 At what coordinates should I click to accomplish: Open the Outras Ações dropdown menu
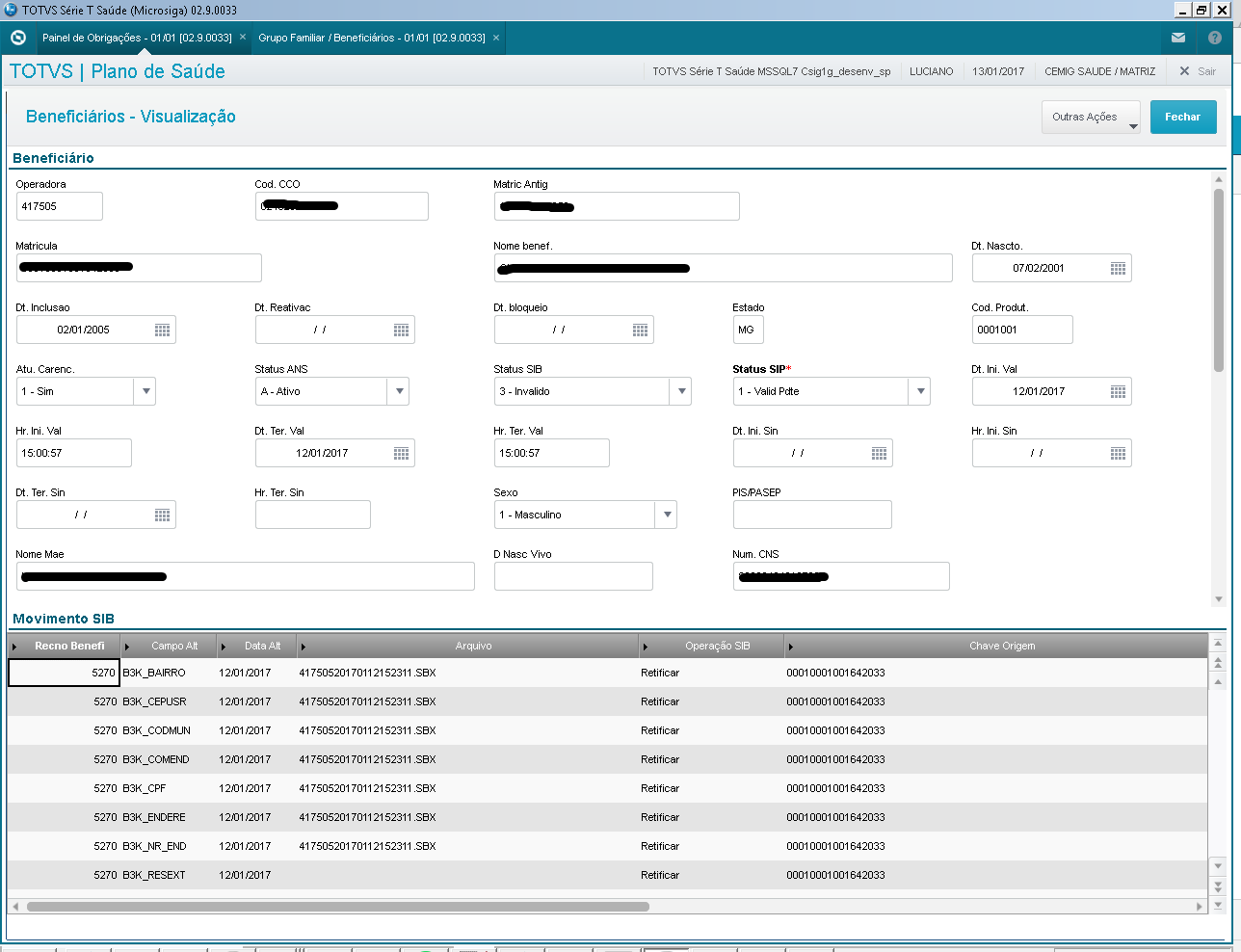pos(1091,117)
